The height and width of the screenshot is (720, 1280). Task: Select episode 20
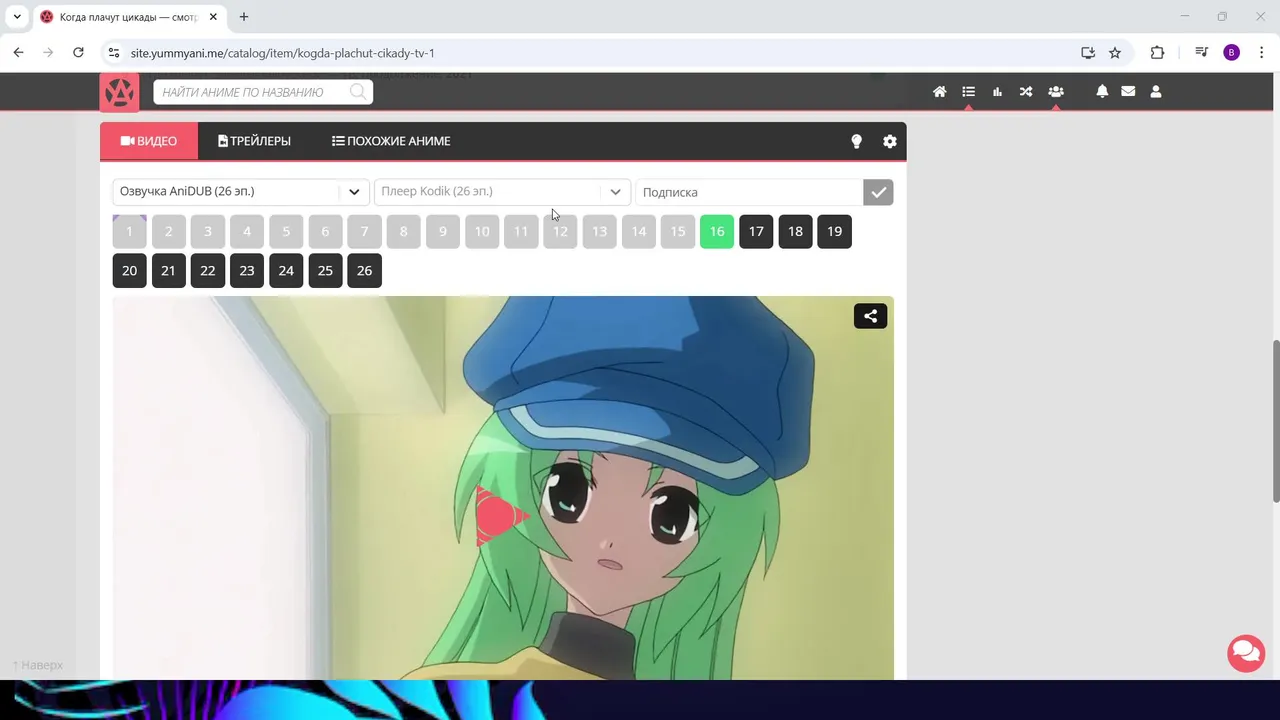(129, 270)
